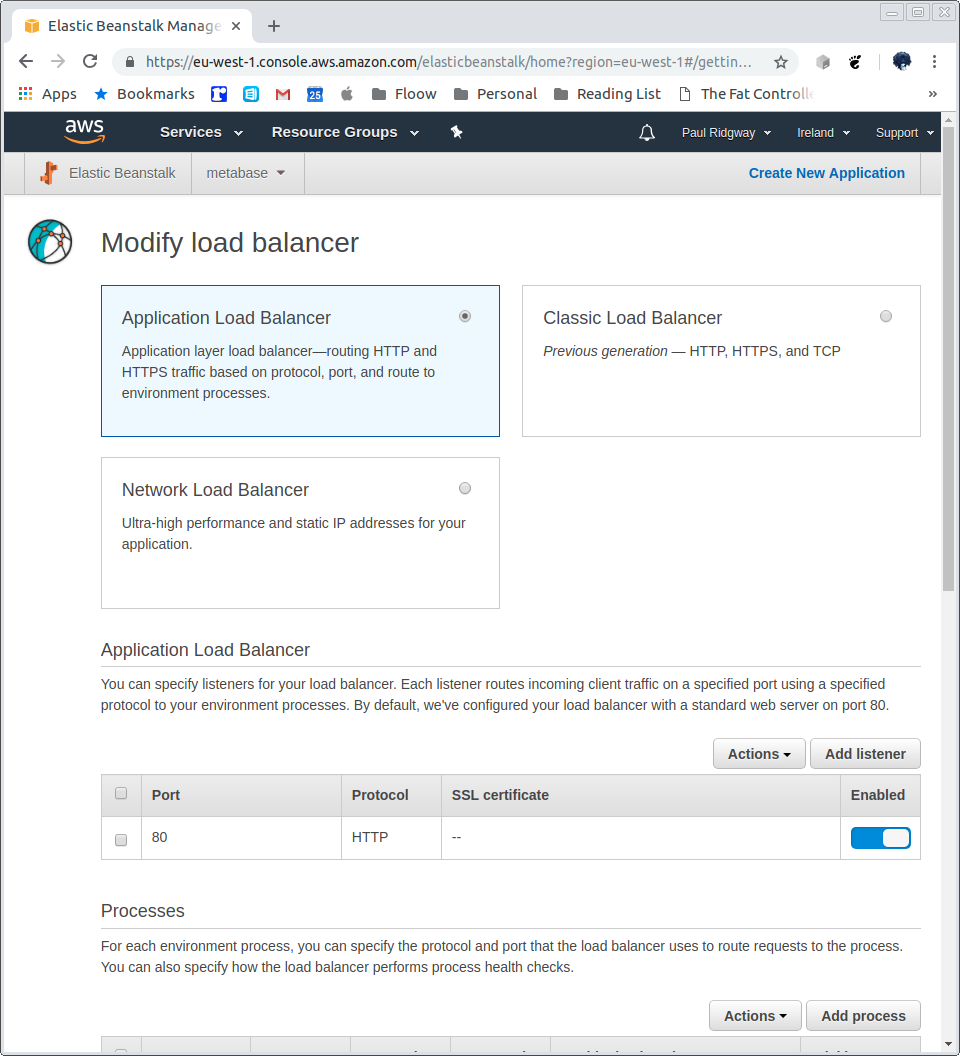Open the Reading List bookmarks folder

pyautogui.click(x=607, y=94)
